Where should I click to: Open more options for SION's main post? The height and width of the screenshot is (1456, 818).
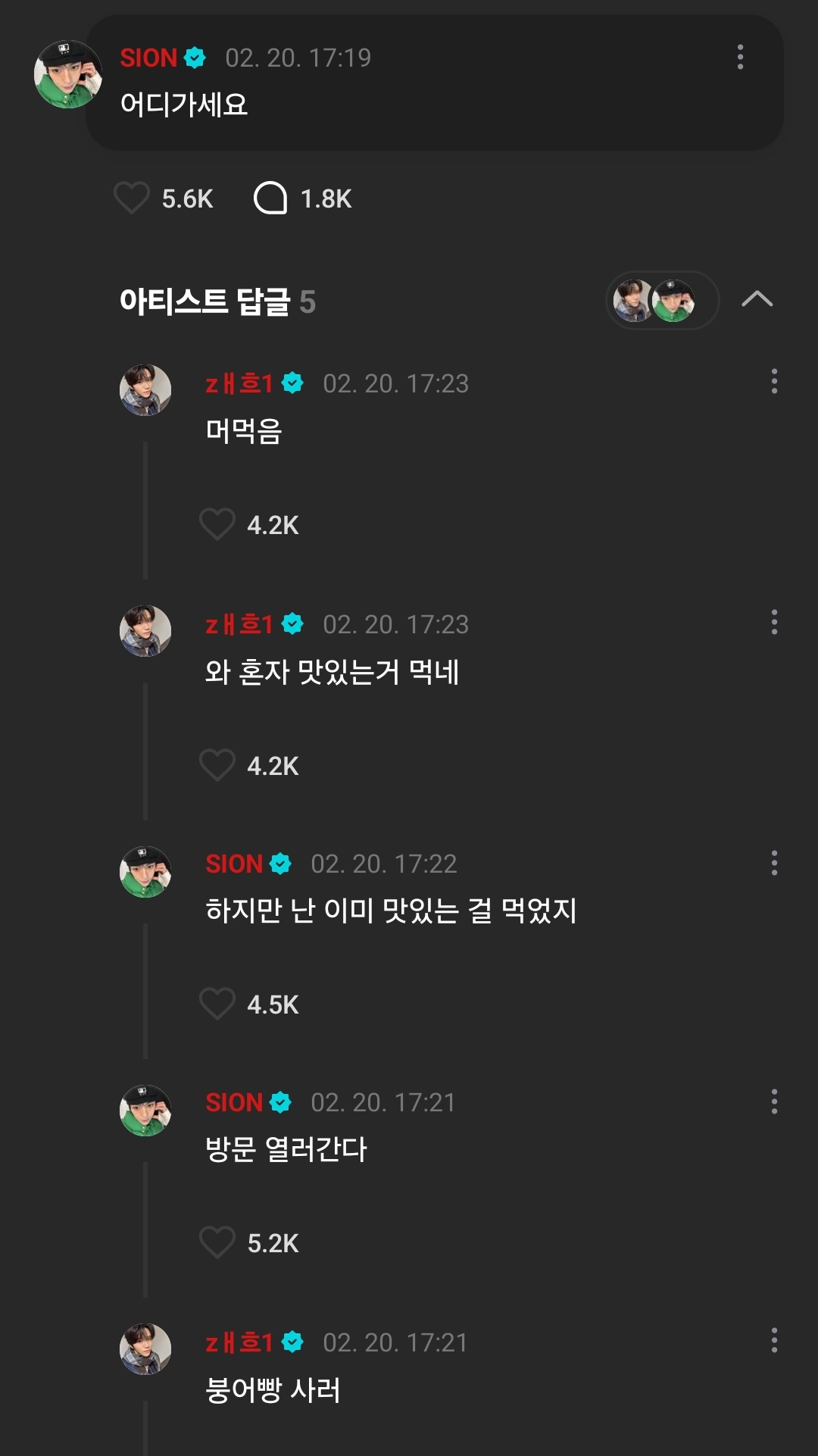[740, 58]
